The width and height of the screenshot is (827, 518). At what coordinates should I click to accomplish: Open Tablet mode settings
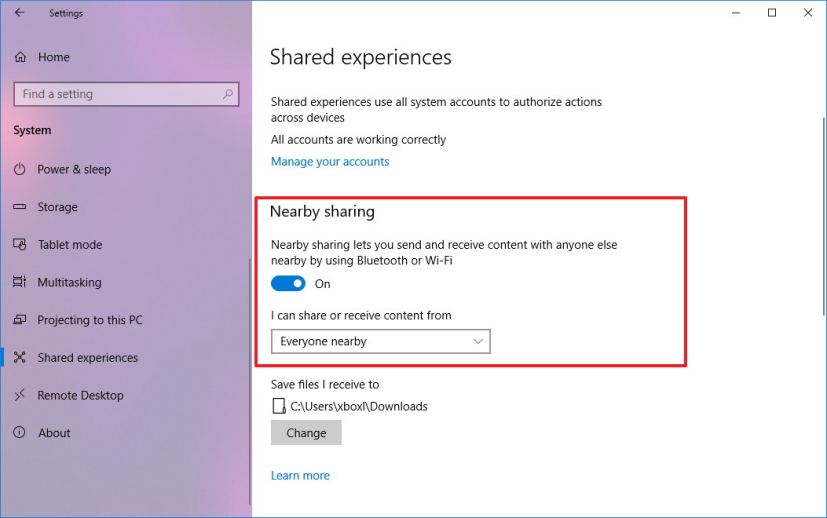[x=70, y=245]
